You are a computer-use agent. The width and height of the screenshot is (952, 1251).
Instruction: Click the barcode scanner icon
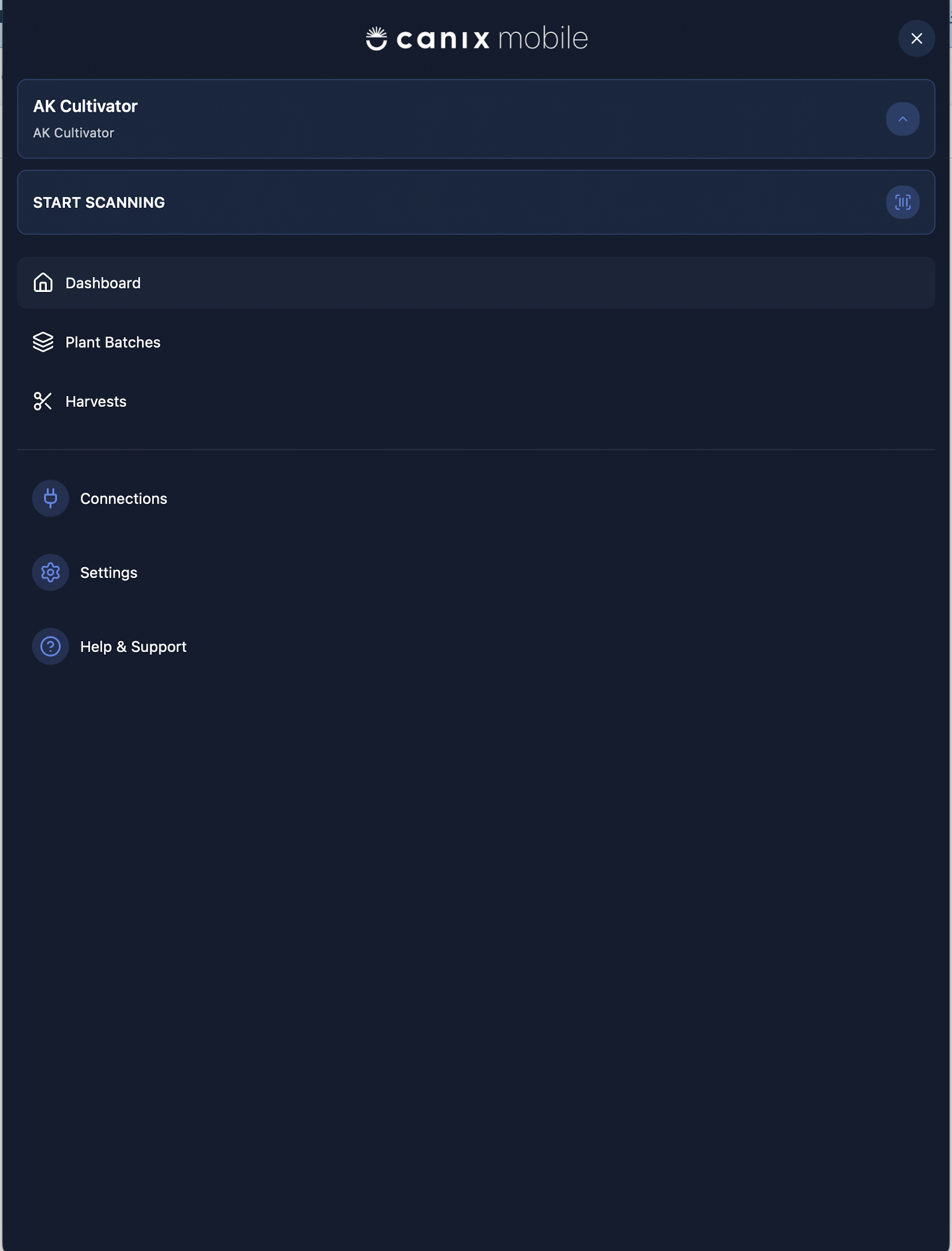coord(902,202)
